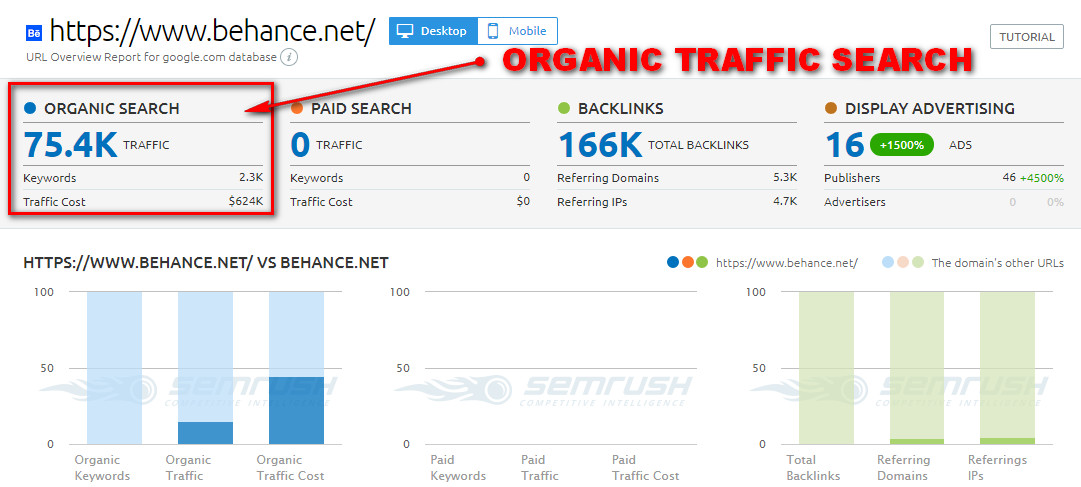Click the Paid Traffic Cost axis label

click(646, 468)
